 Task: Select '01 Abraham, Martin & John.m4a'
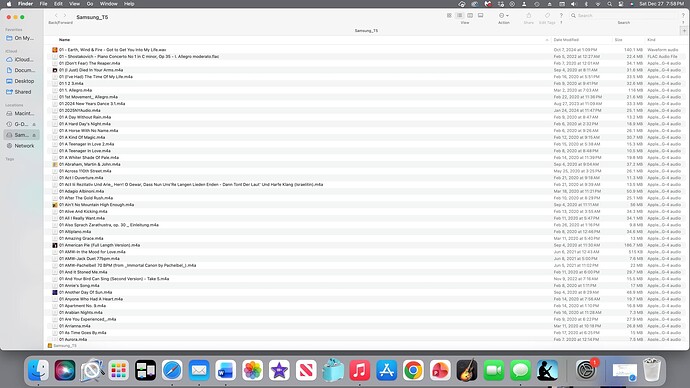click(x=90, y=165)
